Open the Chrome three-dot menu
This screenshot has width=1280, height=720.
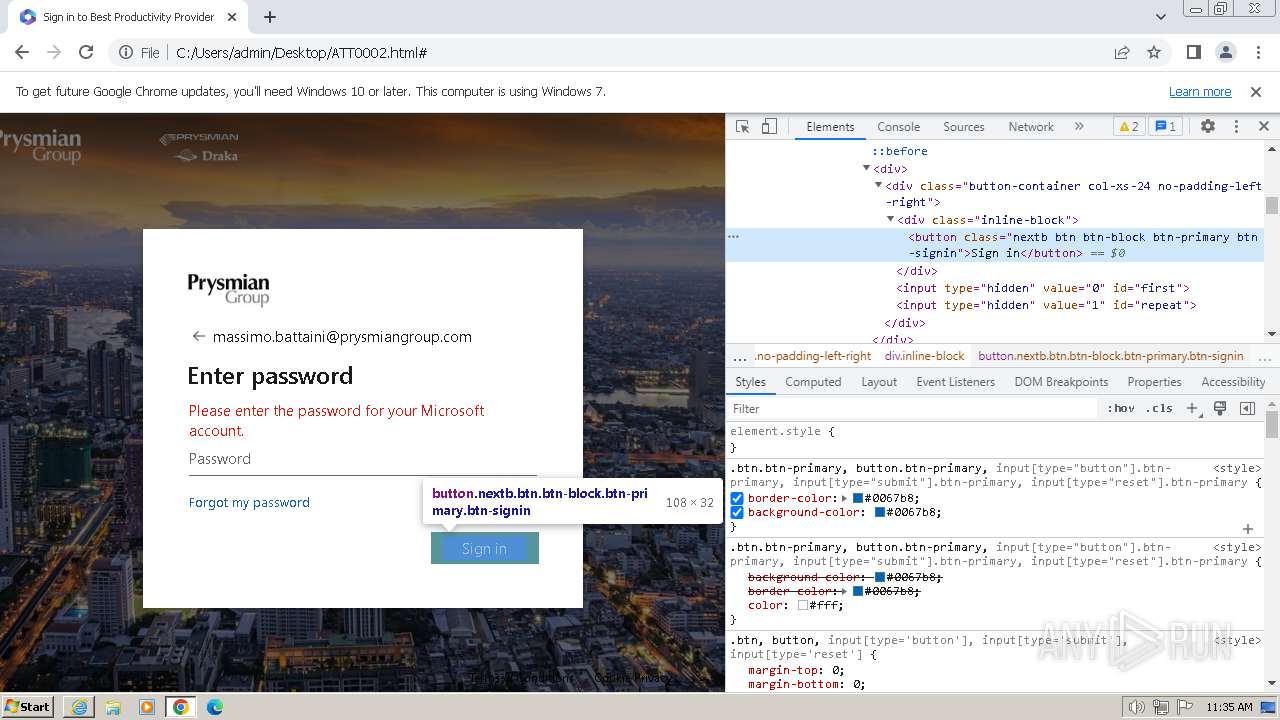click(1257, 52)
